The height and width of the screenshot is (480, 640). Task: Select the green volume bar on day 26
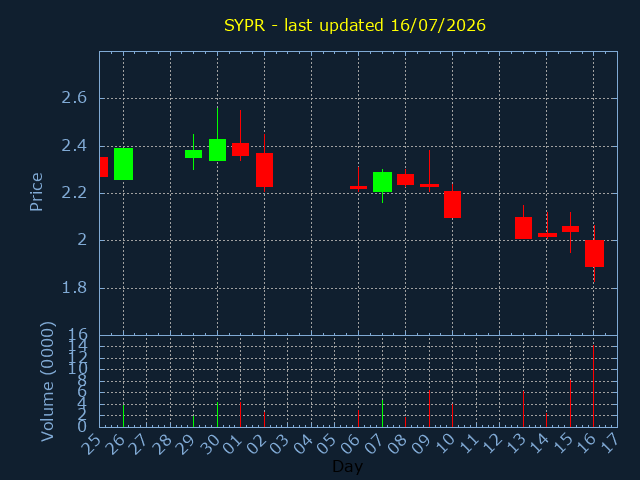pos(123,416)
